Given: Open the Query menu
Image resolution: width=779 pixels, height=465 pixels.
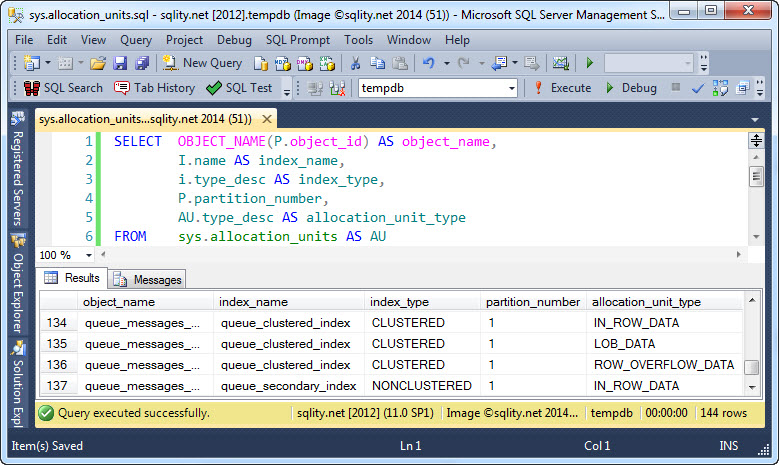Looking at the screenshot, I should pos(136,40).
